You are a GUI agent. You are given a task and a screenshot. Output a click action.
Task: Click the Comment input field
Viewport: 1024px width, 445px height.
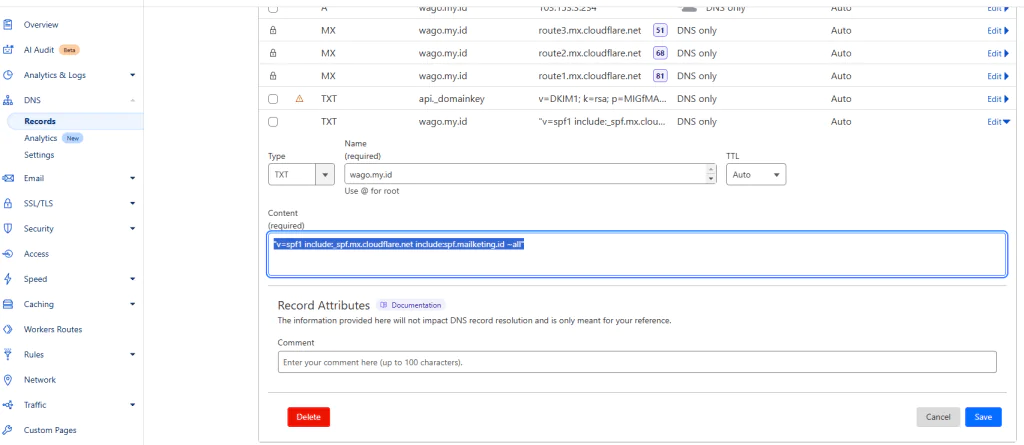coord(637,362)
